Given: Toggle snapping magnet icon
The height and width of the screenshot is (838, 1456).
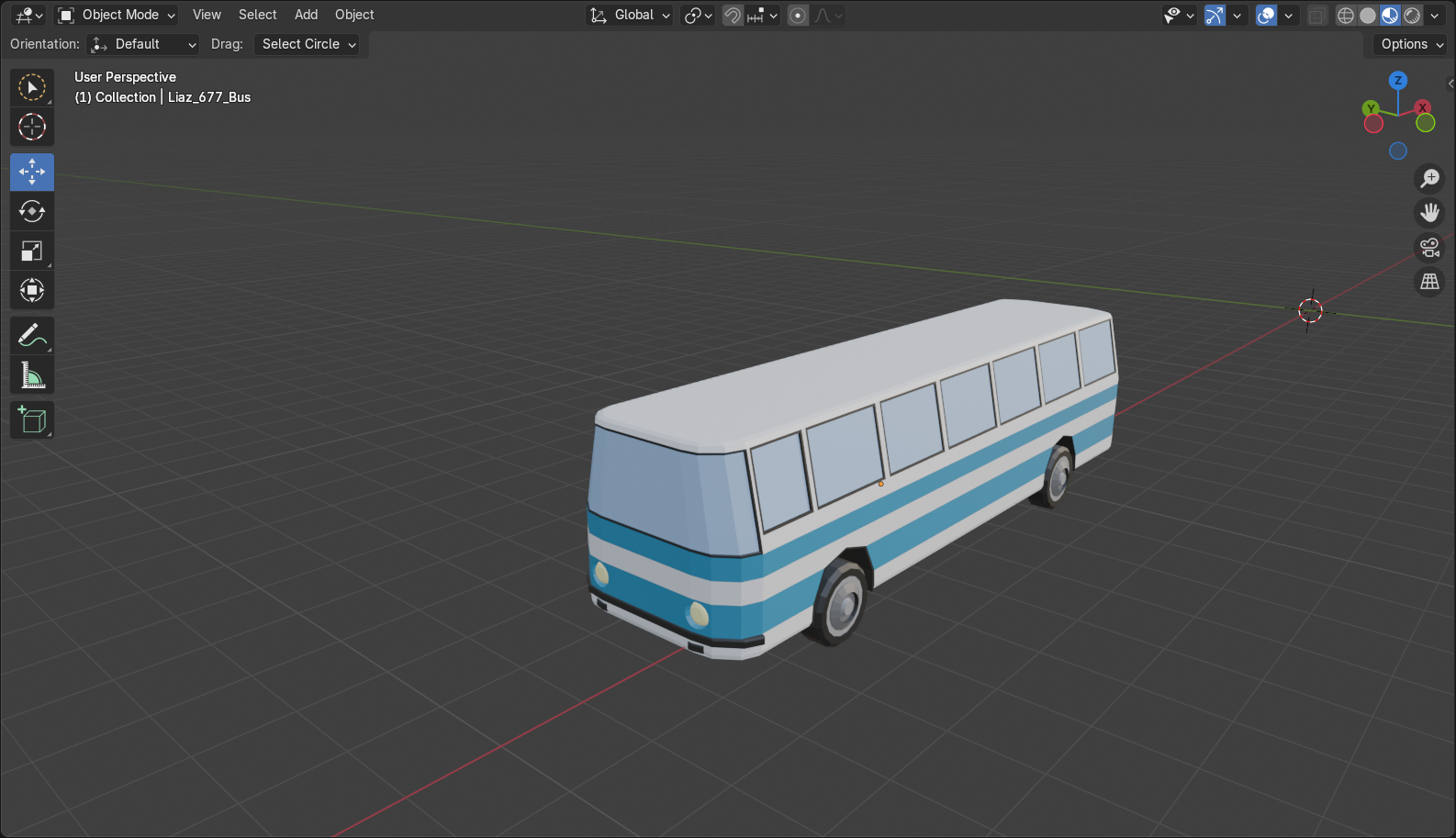Looking at the screenshot, I should [x=733, y=16].
